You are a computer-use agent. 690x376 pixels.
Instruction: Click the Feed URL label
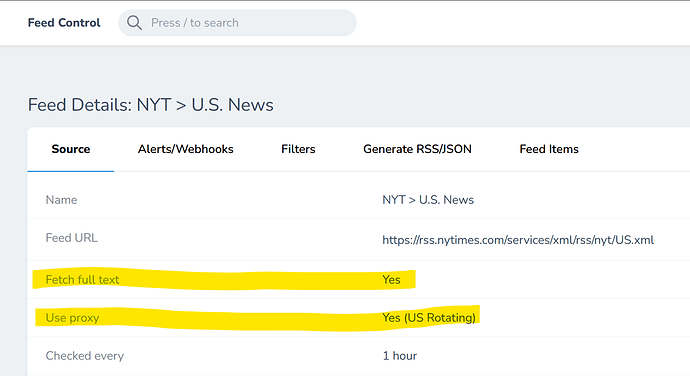(x=71, y=238)
